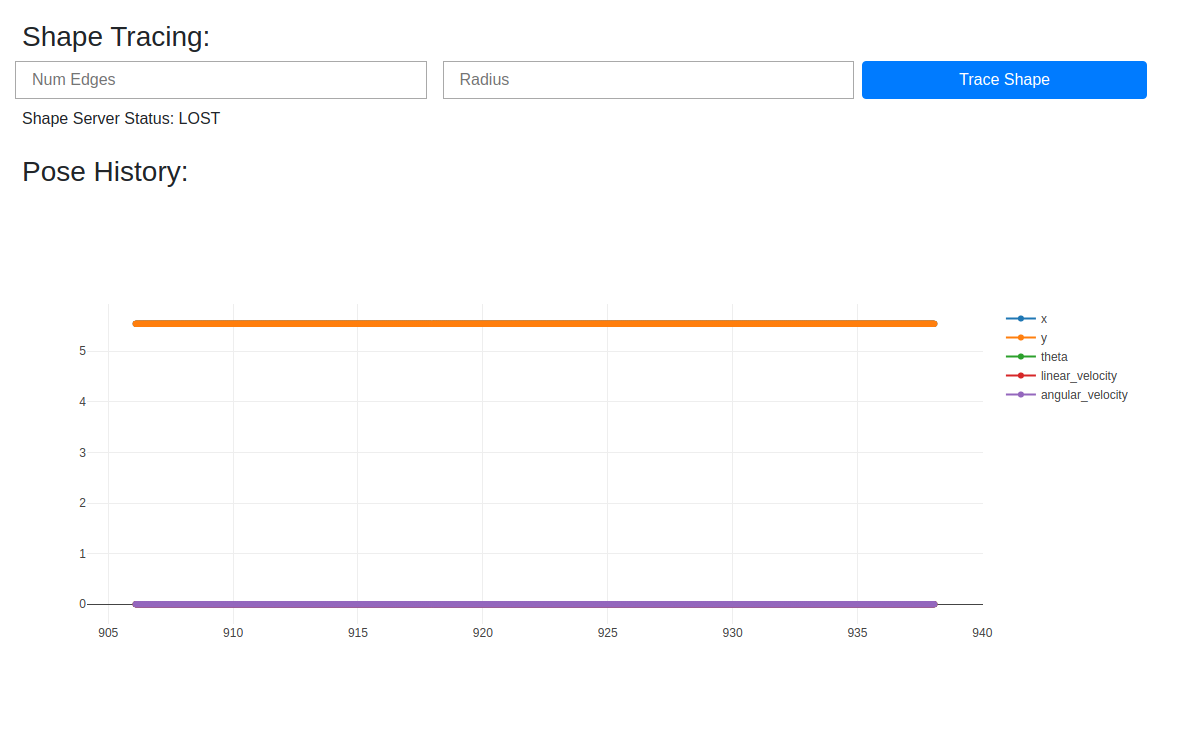1177x749 pixels.
Task: Click the Shape Tracing heading
Action: click(116, 37)
